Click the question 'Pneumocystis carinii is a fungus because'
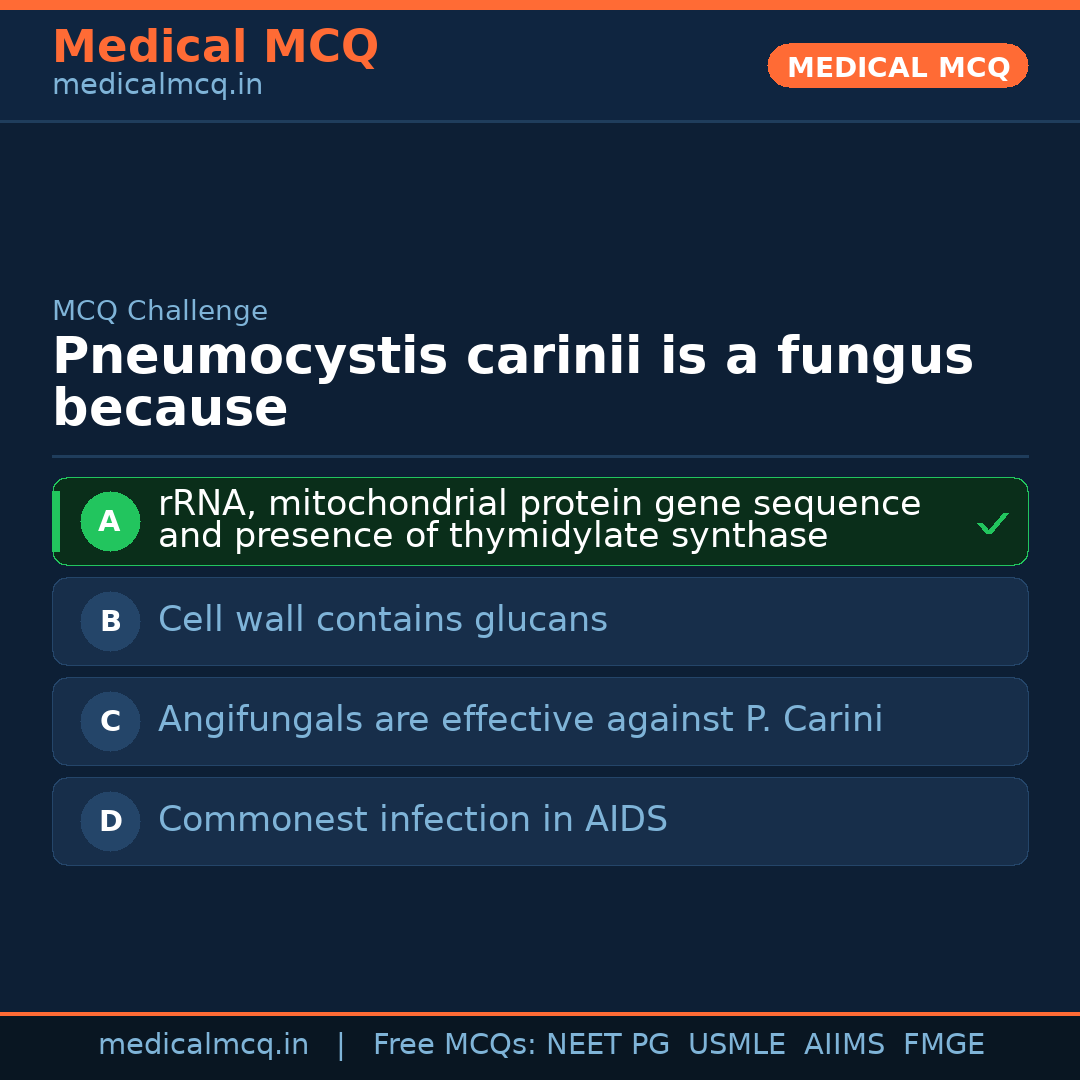The height and width of the screenshot is (1080, 1080). click(512, 382)
